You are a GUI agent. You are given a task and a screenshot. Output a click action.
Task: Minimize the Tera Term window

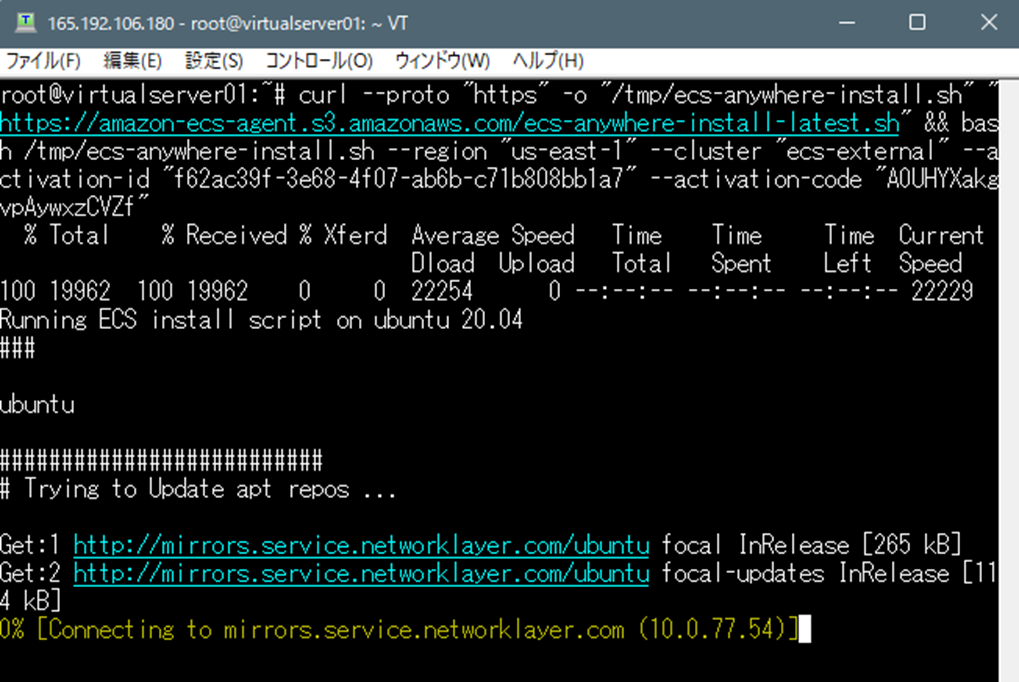pyautogui.click(x=847, y=23)
